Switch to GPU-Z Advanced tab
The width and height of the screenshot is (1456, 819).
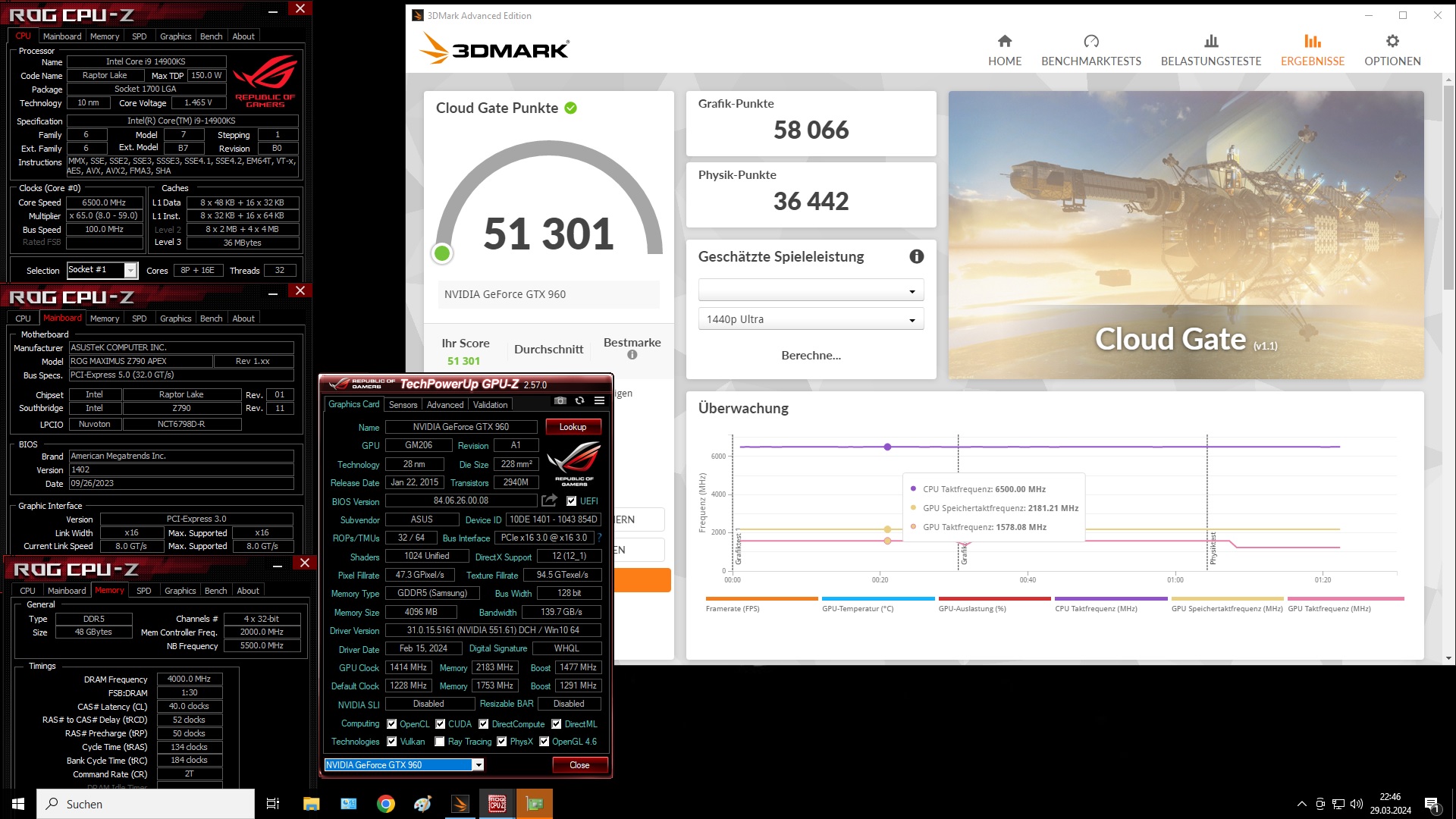click(x=445, y=405)
